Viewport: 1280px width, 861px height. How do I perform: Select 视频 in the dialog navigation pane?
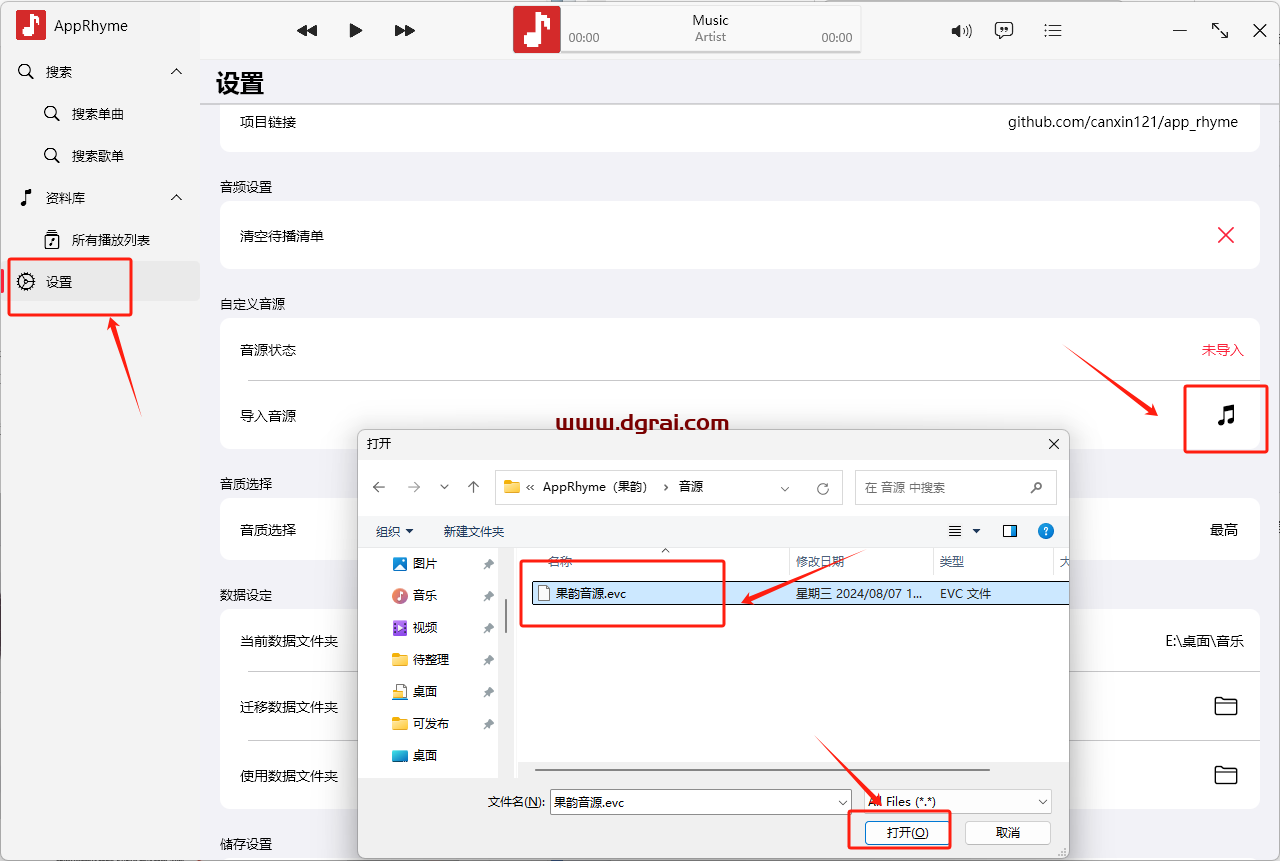425,628
